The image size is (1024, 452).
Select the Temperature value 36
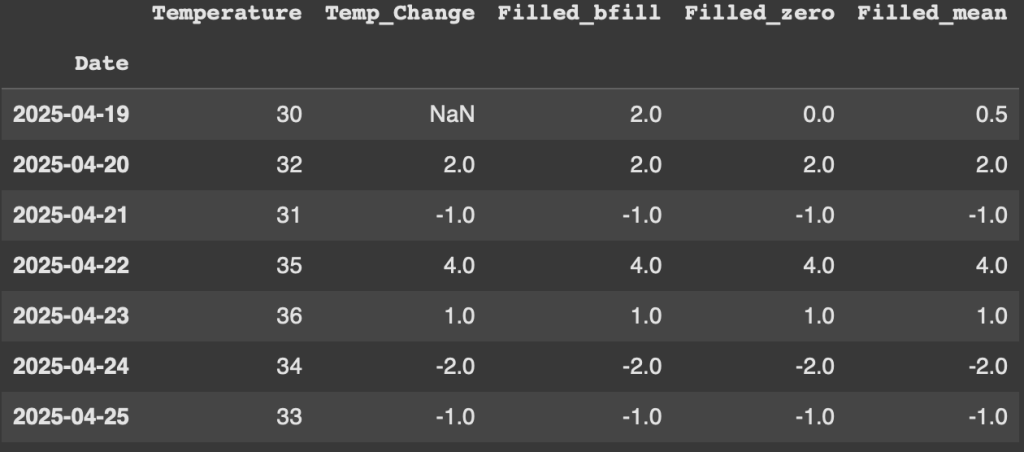(288, 316)
